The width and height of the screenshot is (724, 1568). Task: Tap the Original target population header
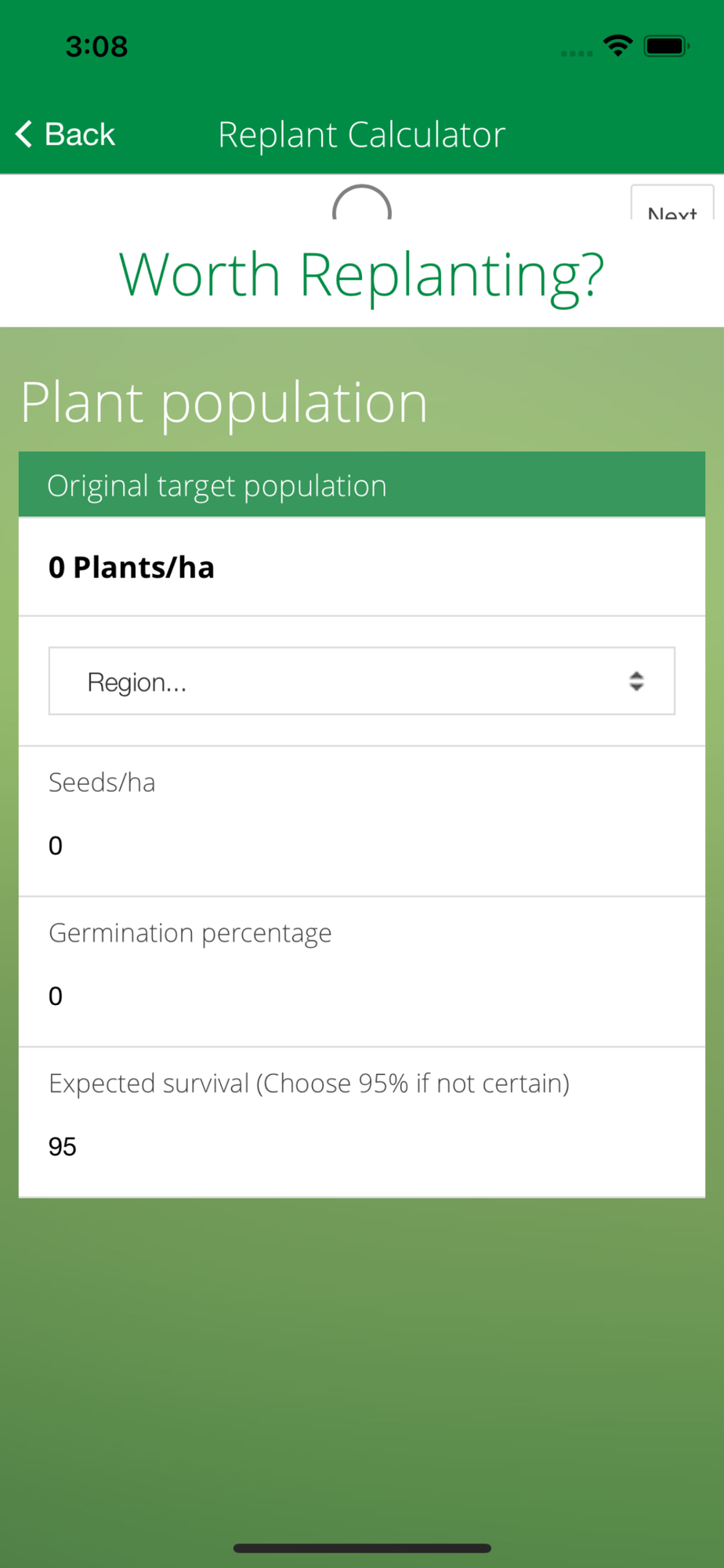point(217,486)
